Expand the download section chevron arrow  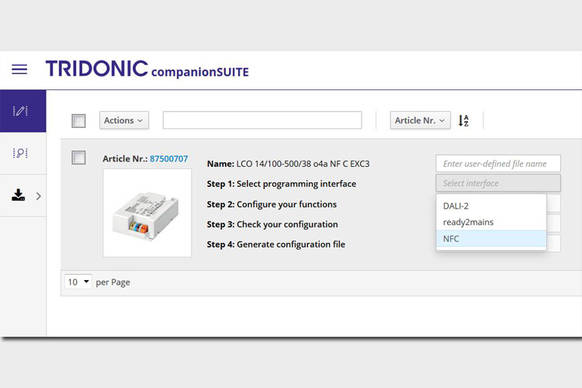39,196
